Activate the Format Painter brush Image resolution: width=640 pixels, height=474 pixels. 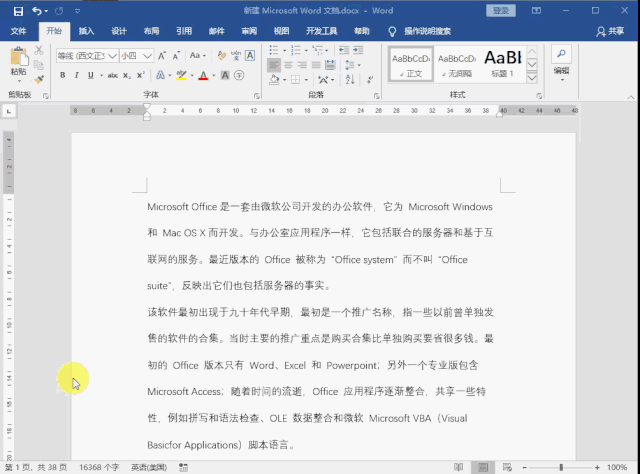tap(39, 79)
